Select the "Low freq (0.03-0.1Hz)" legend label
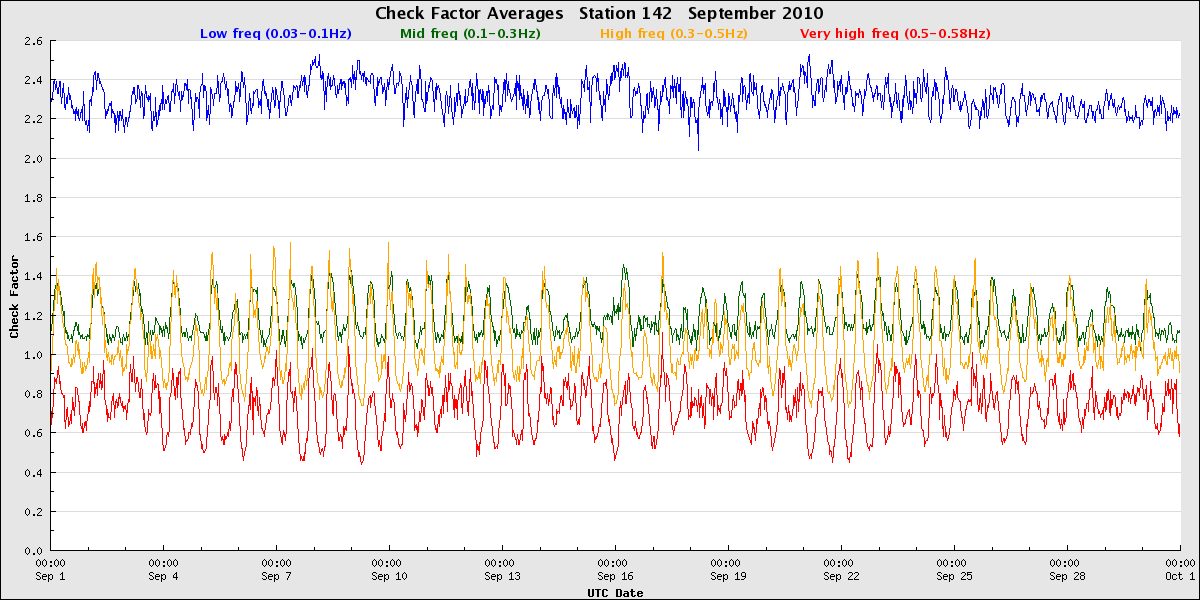 pos(276,33)
